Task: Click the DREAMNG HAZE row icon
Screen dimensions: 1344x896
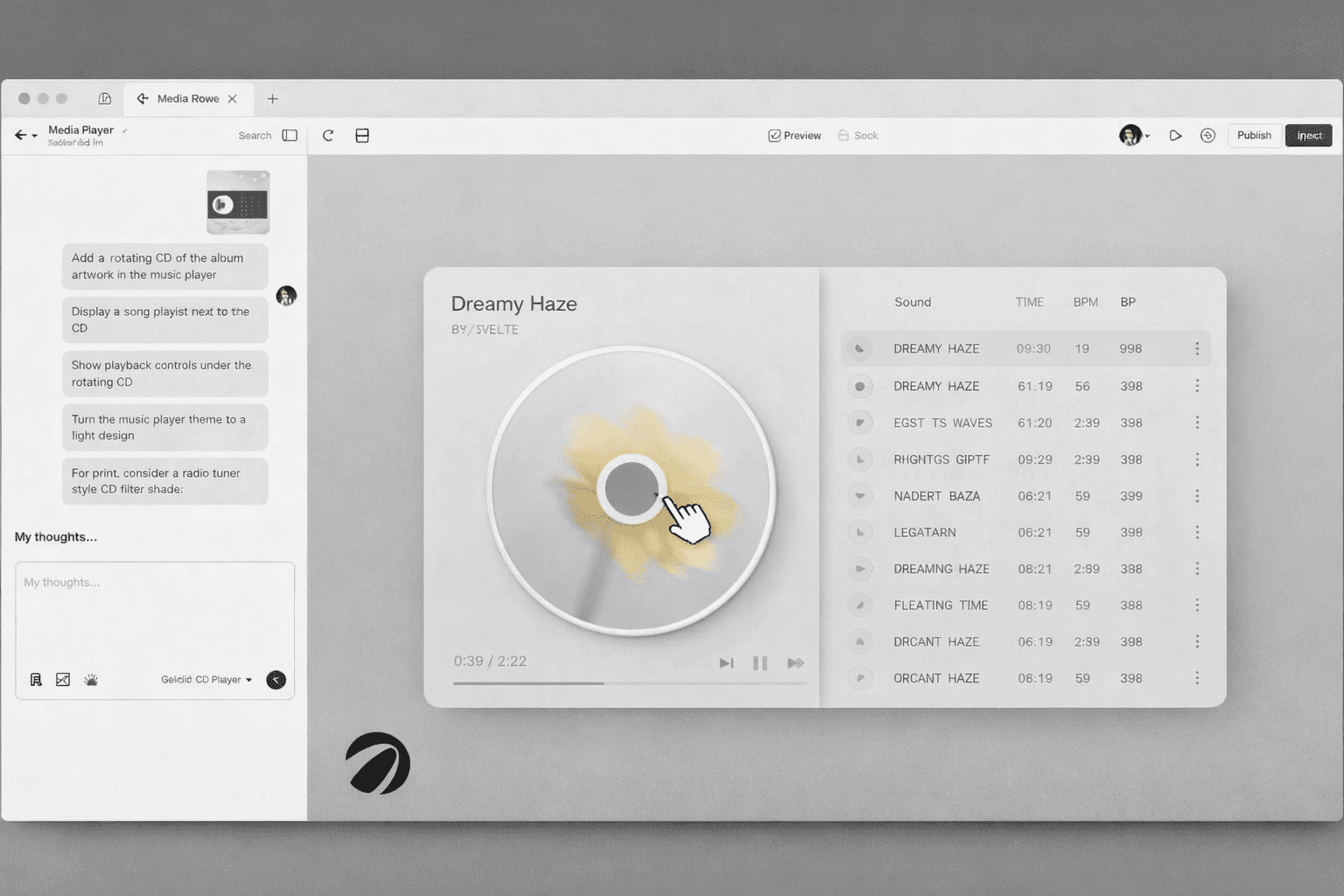Action: pyautogui.click(x=860, y=569)
